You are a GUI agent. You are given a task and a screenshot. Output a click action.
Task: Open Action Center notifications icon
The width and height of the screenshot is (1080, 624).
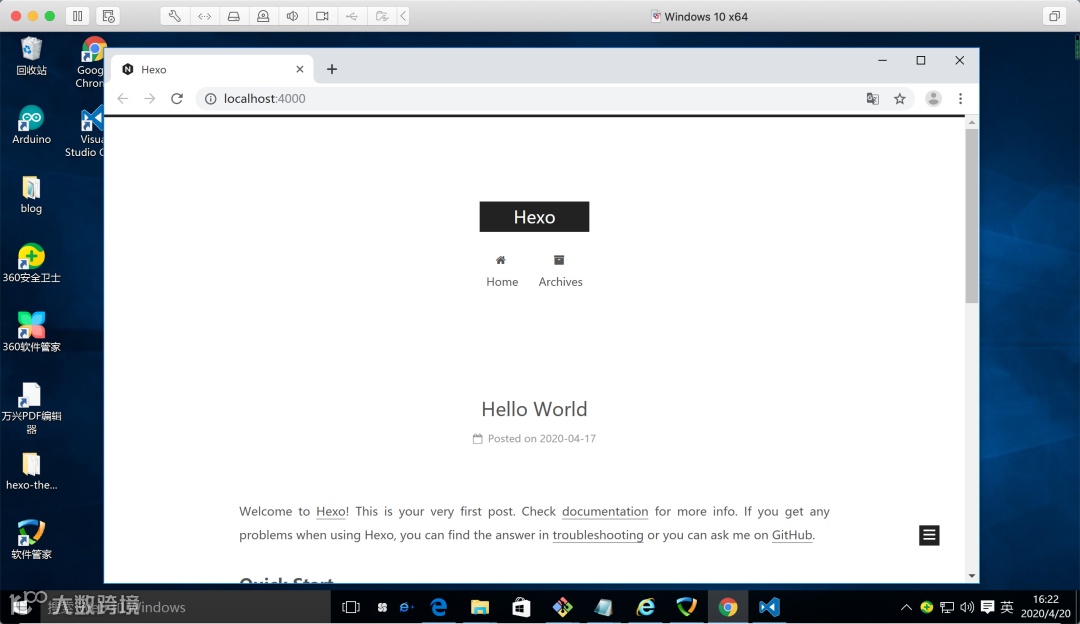(x=987, y=607)
